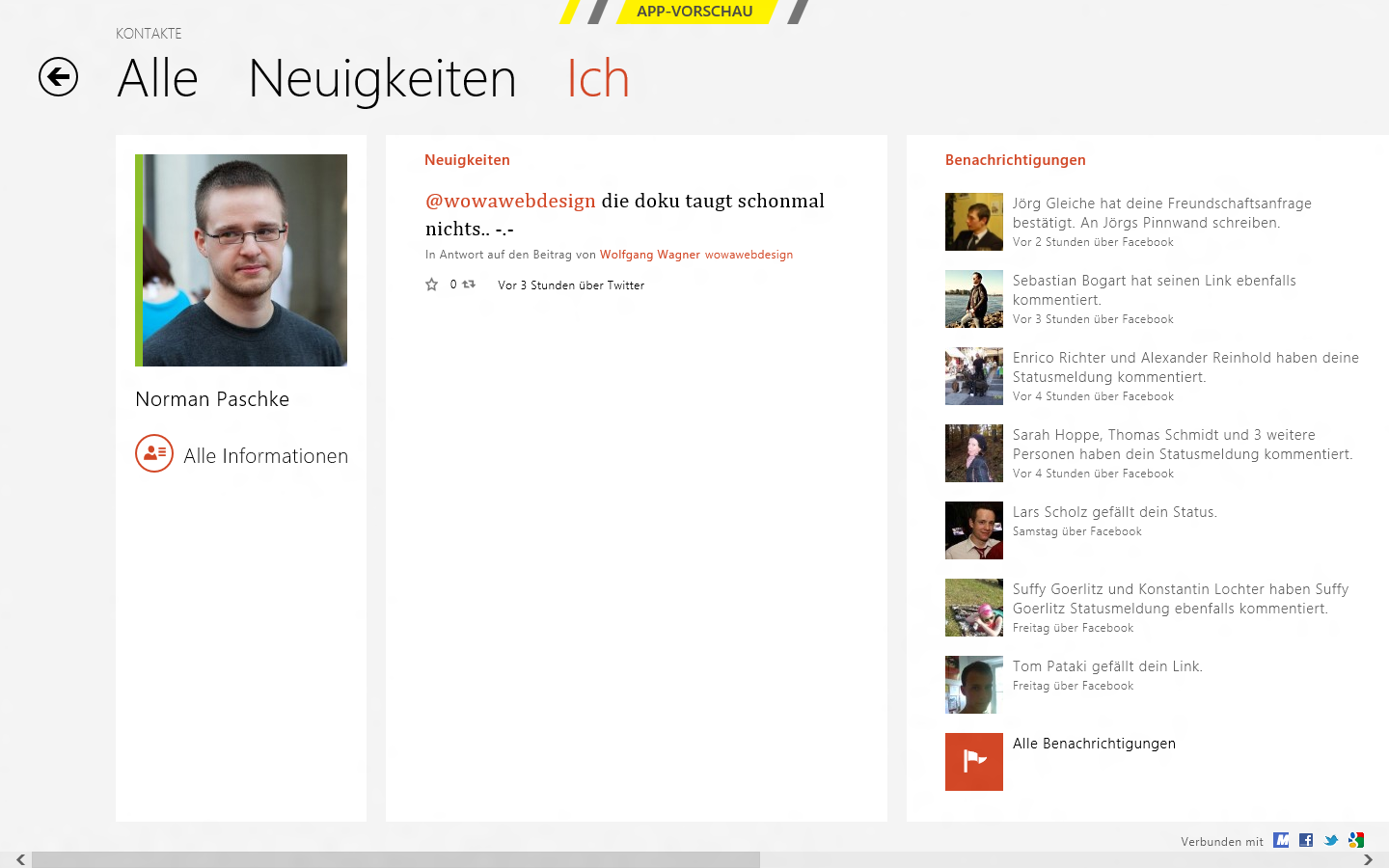This screenshot has width=1389, height=868.
Task: Click the horizontal scrollbar thumb
Action: point(395,859)
